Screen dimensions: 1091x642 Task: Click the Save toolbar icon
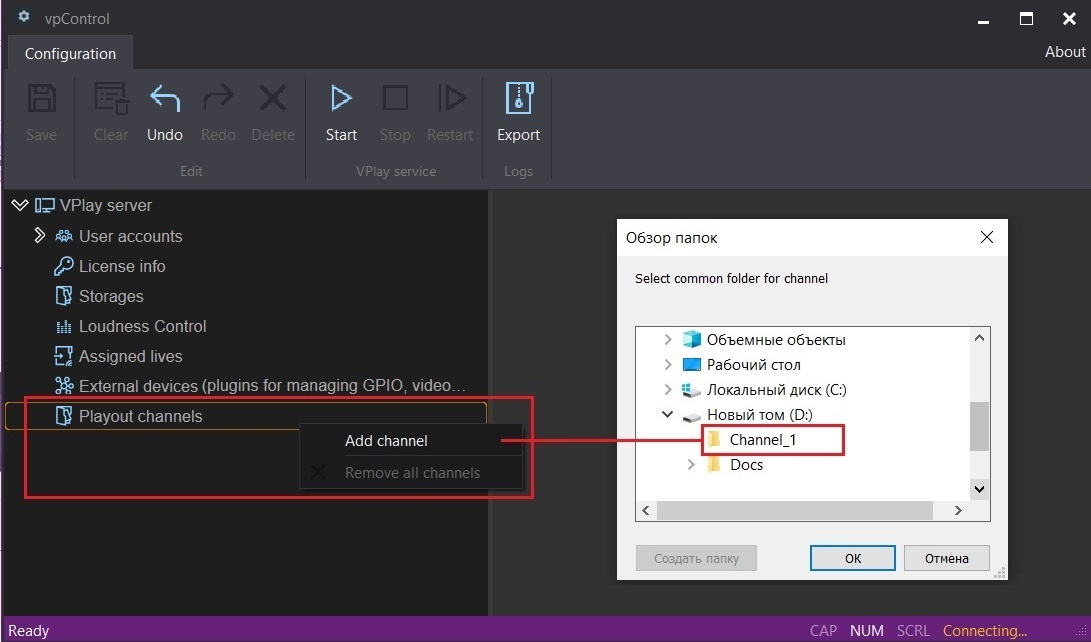pyautogui.click(x=41, y=99)
